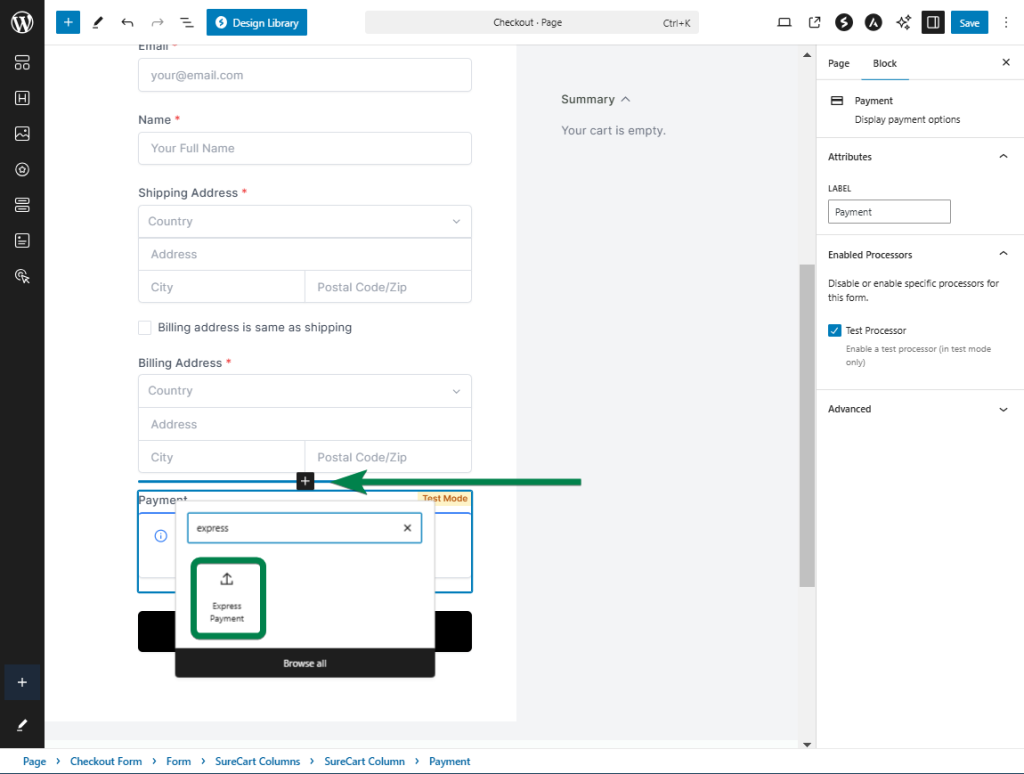Click the black inline plus inserter above Payment
The height and width of the screenshot is (774, 1024).
pos(306,482)
